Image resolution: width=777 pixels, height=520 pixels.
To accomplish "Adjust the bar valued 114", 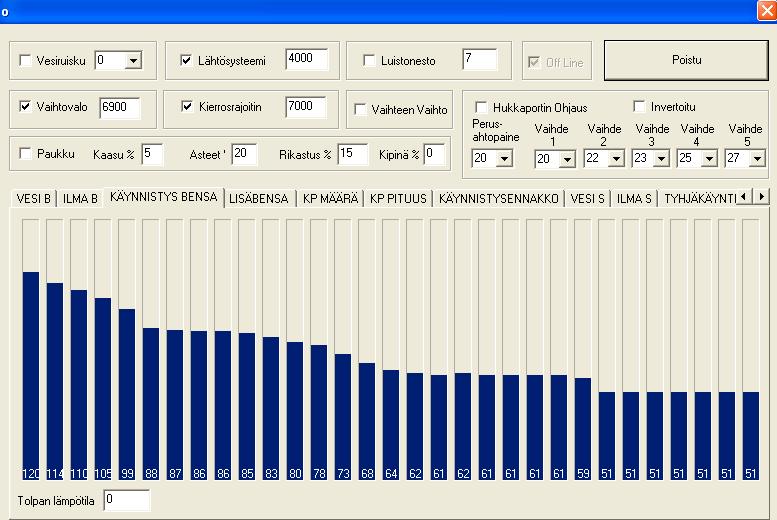I will 55,349.
